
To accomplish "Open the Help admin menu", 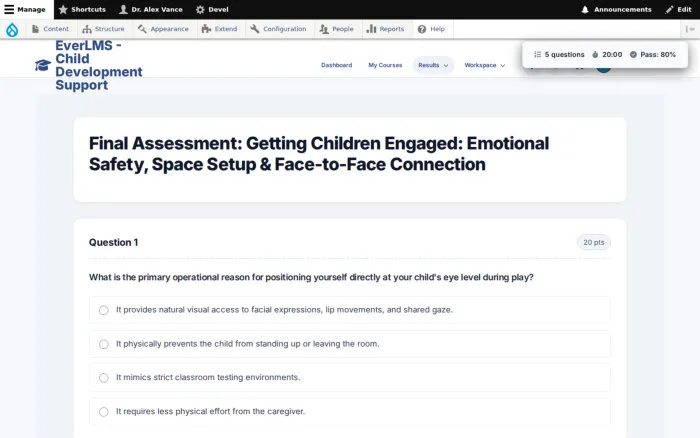I will click(x=431, y=29).
